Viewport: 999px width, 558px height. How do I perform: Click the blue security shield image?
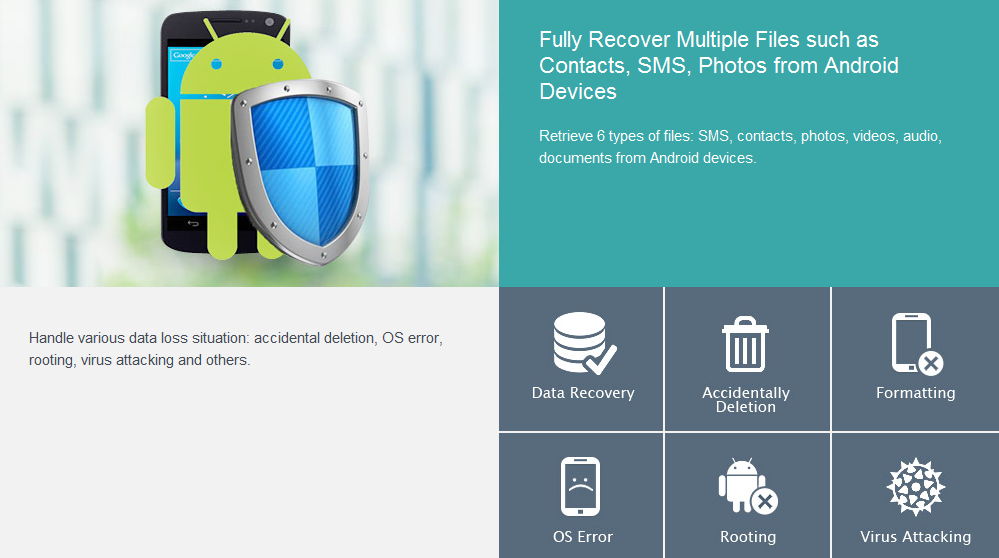[300, 171]
